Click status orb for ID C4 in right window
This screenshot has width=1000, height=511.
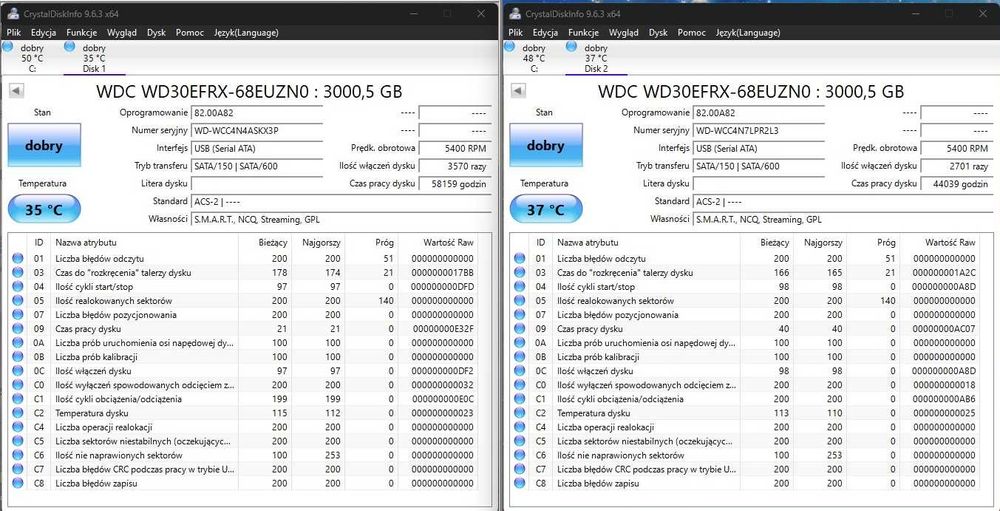(x=520, y=427)
